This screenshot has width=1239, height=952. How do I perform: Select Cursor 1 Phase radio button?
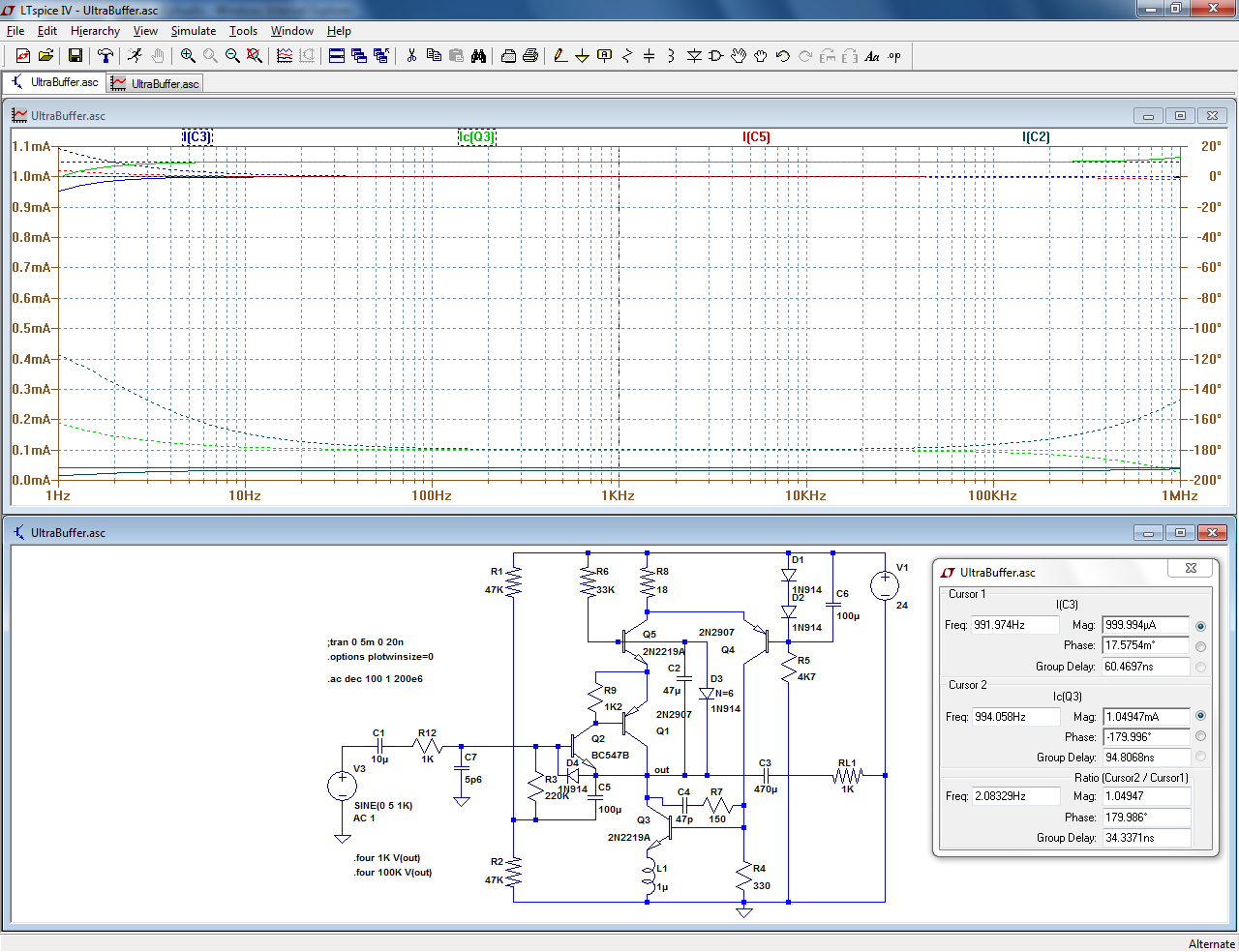pos(1200,646)
